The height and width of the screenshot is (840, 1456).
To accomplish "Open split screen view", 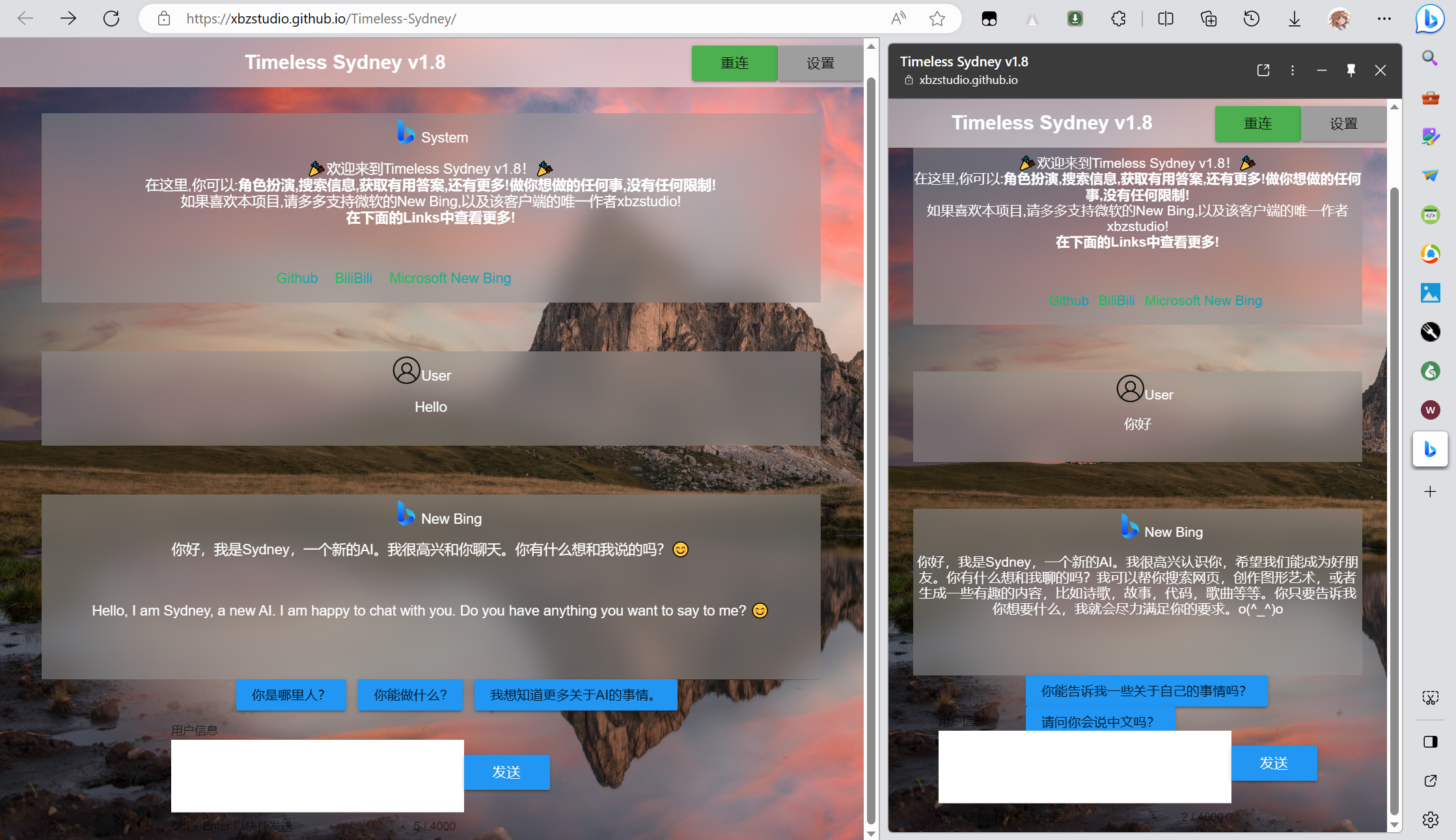I will [1166, 18].
